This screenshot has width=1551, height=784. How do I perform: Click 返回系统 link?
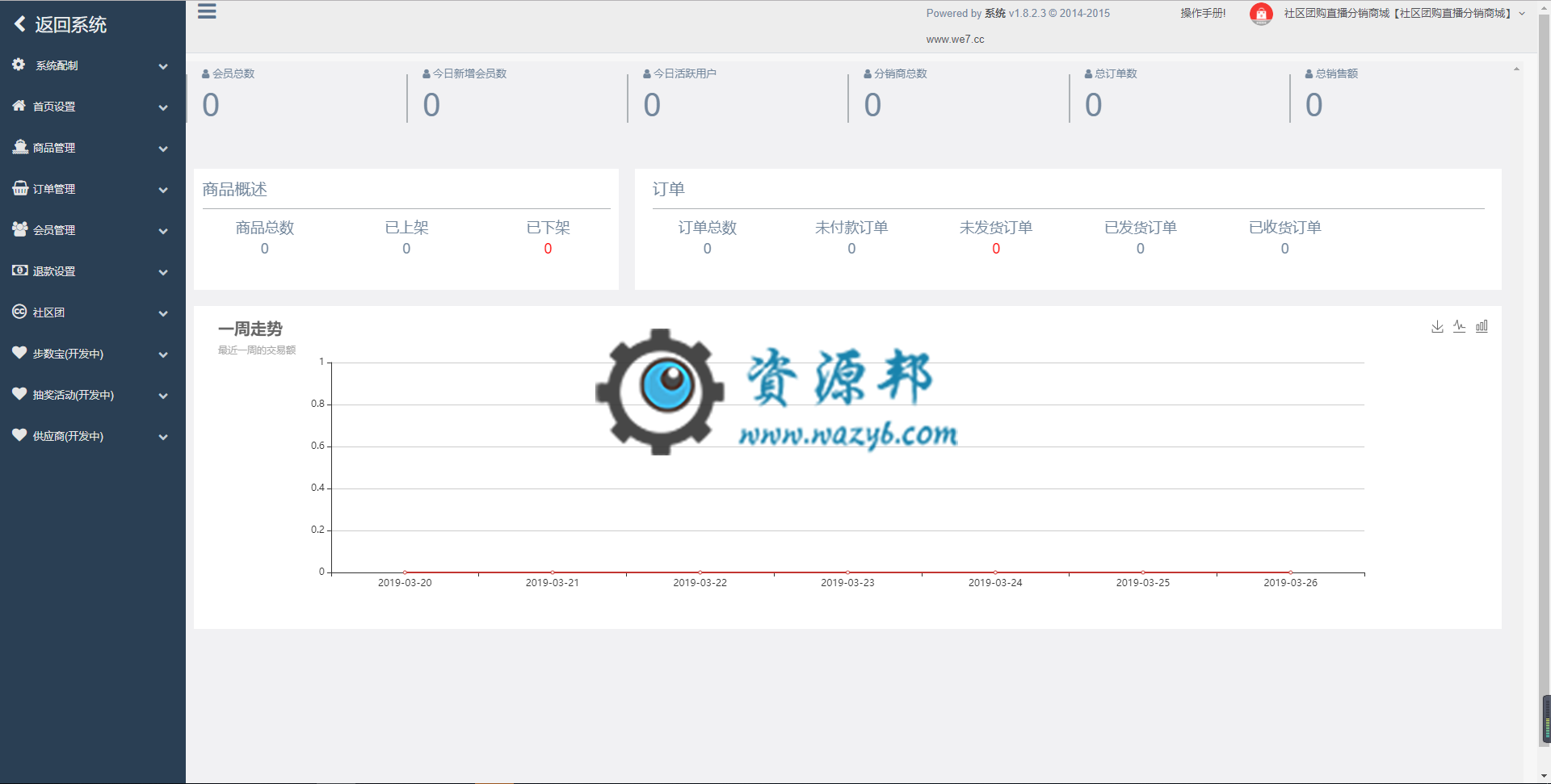70,24
